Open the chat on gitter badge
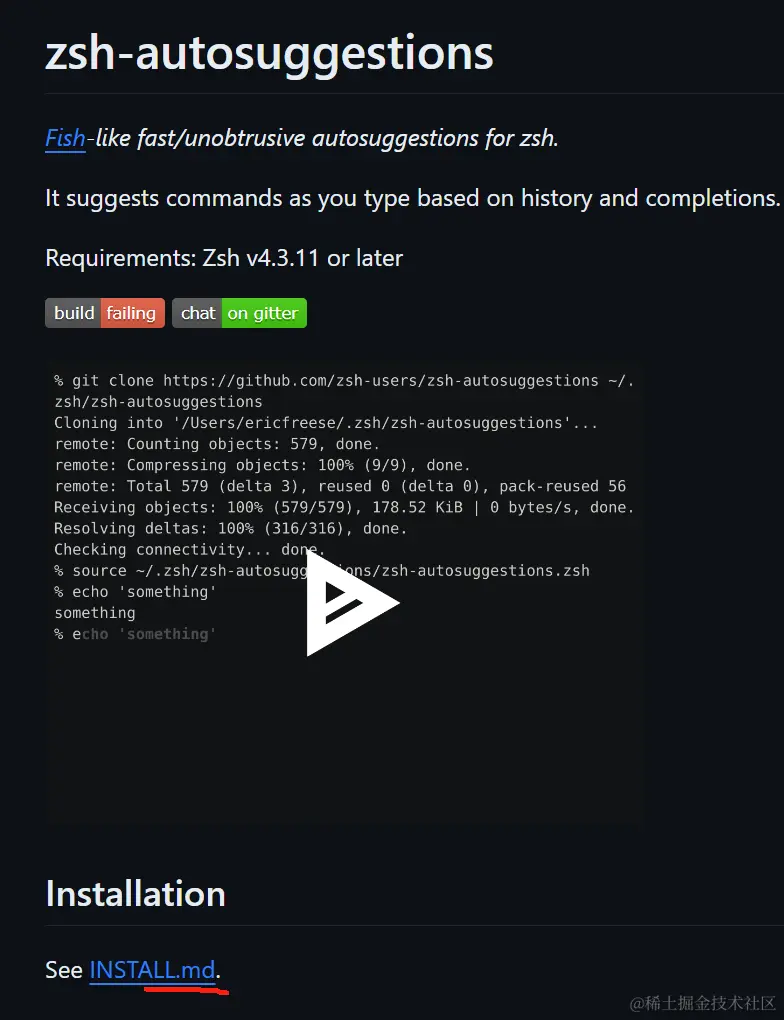This screenshot has height=1020, width=784. 239,313
